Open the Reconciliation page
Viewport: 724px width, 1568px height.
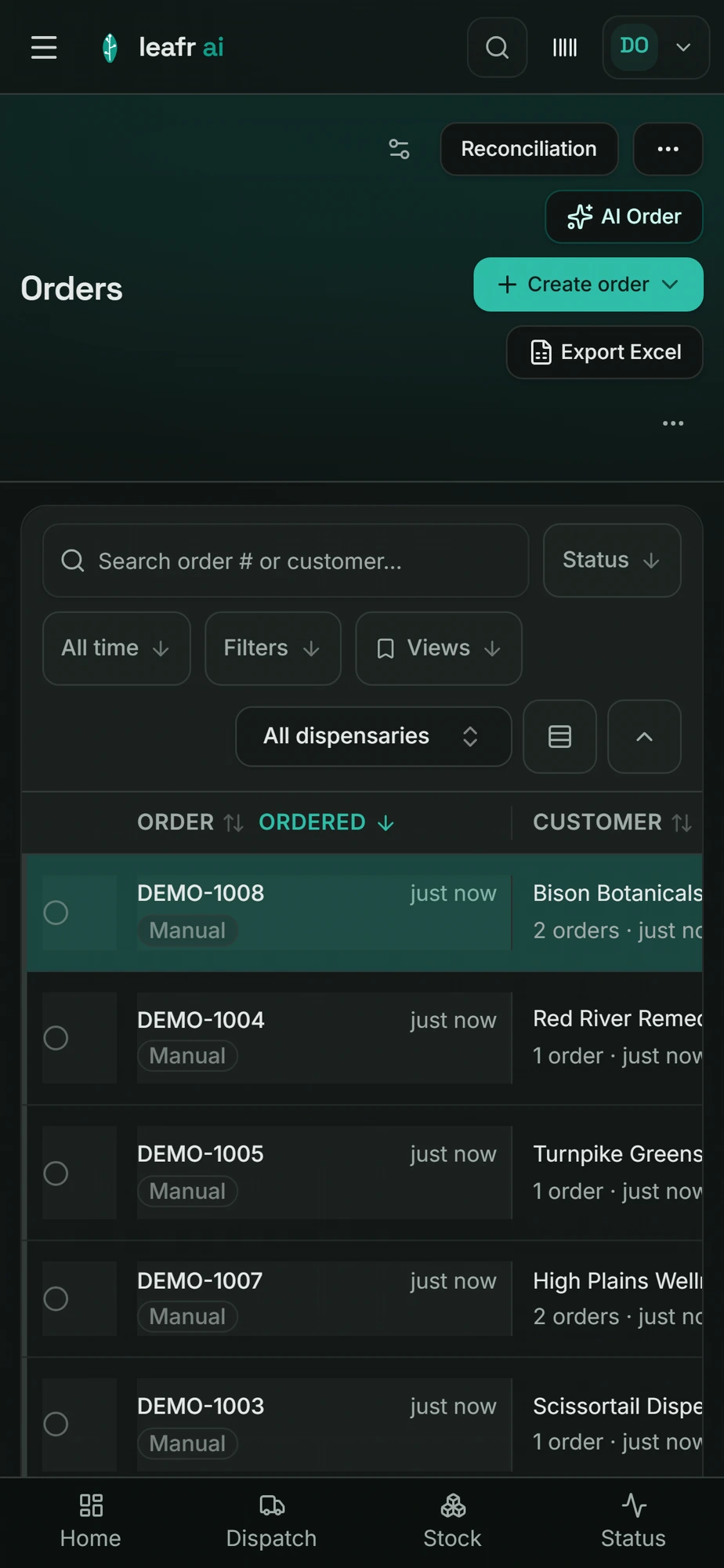click(529, 149)
